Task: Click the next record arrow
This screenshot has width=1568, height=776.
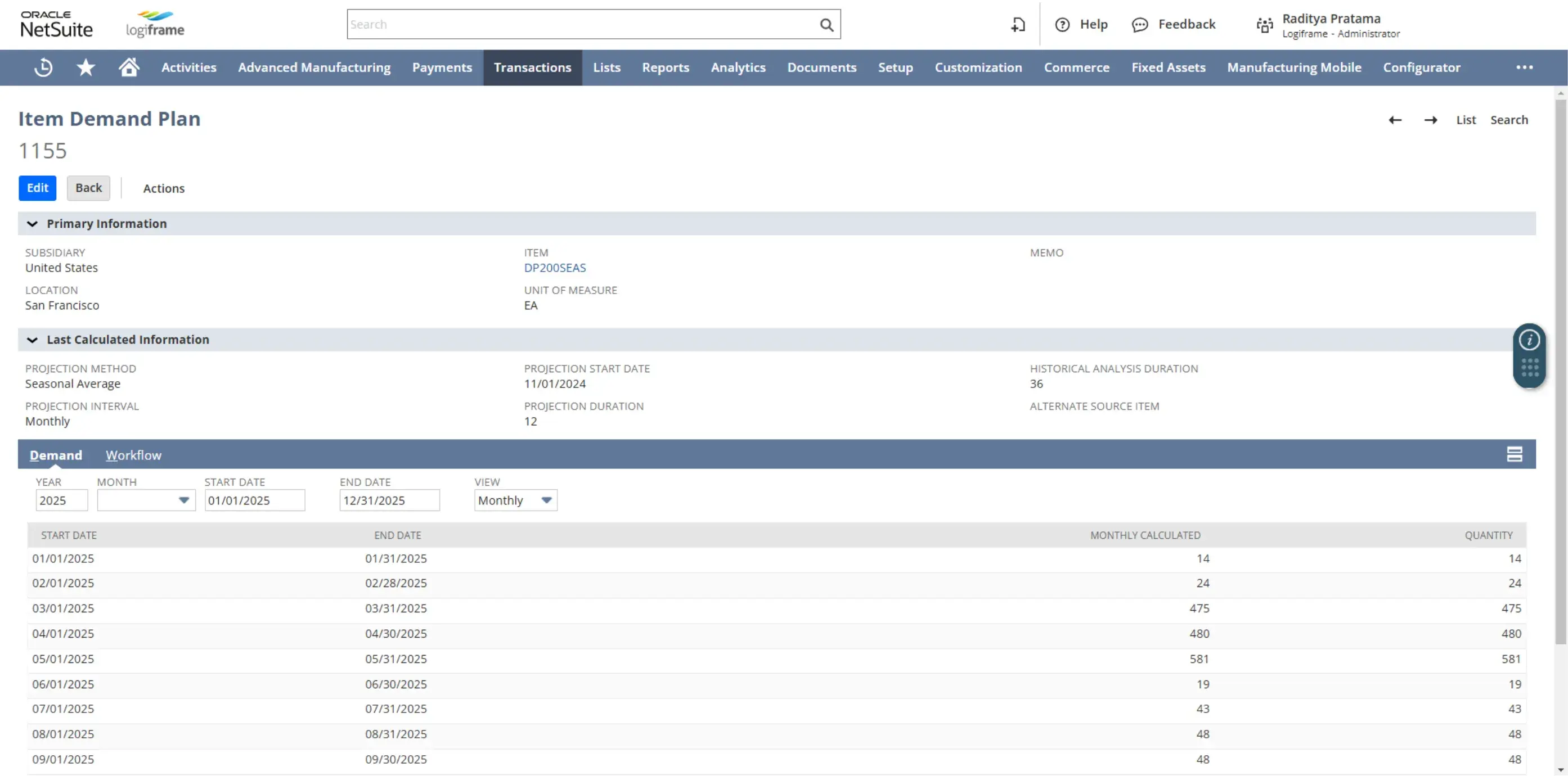Action: tap(1431, 120)
